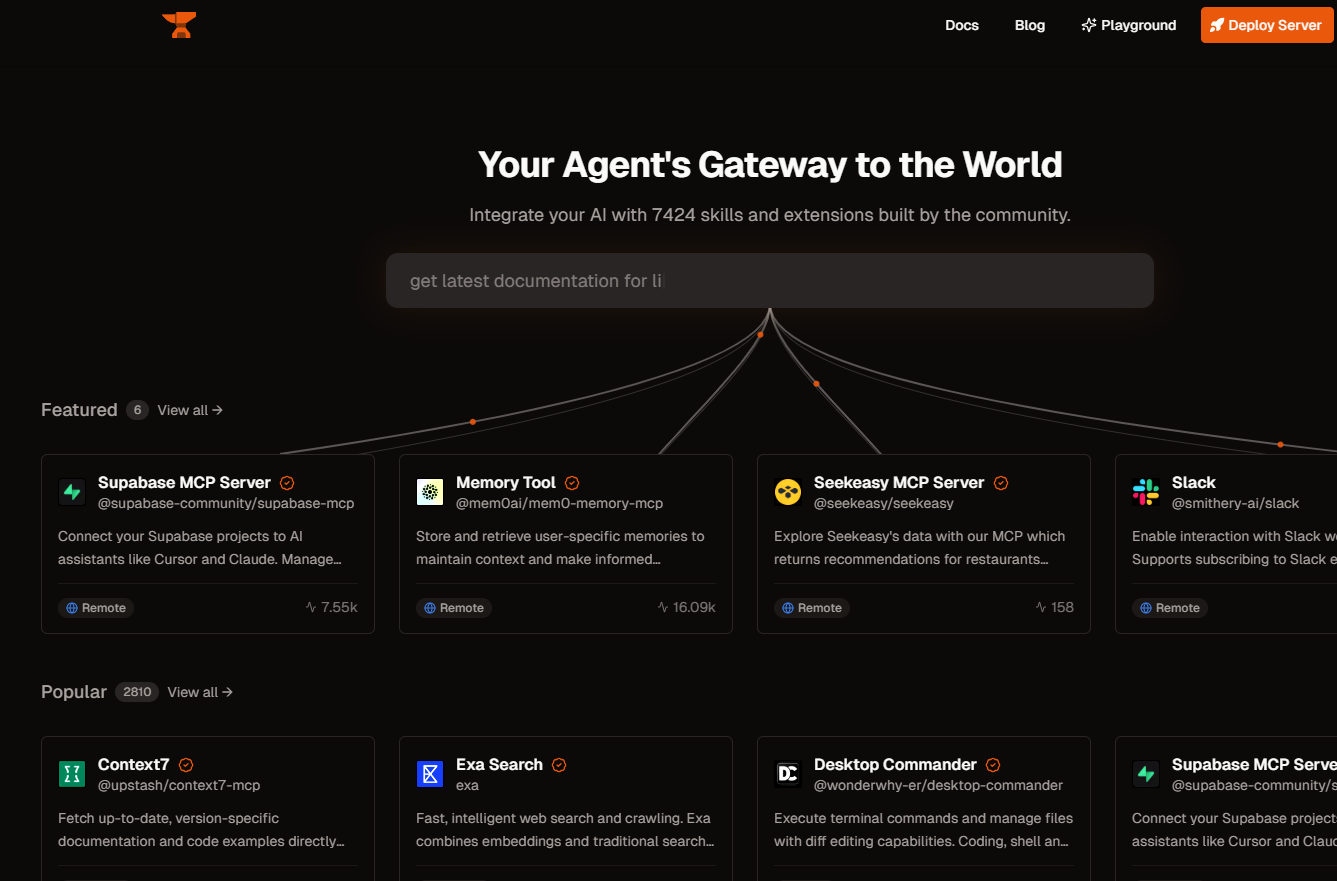Click verified badge next to Desktop Commander

[993, 765]
